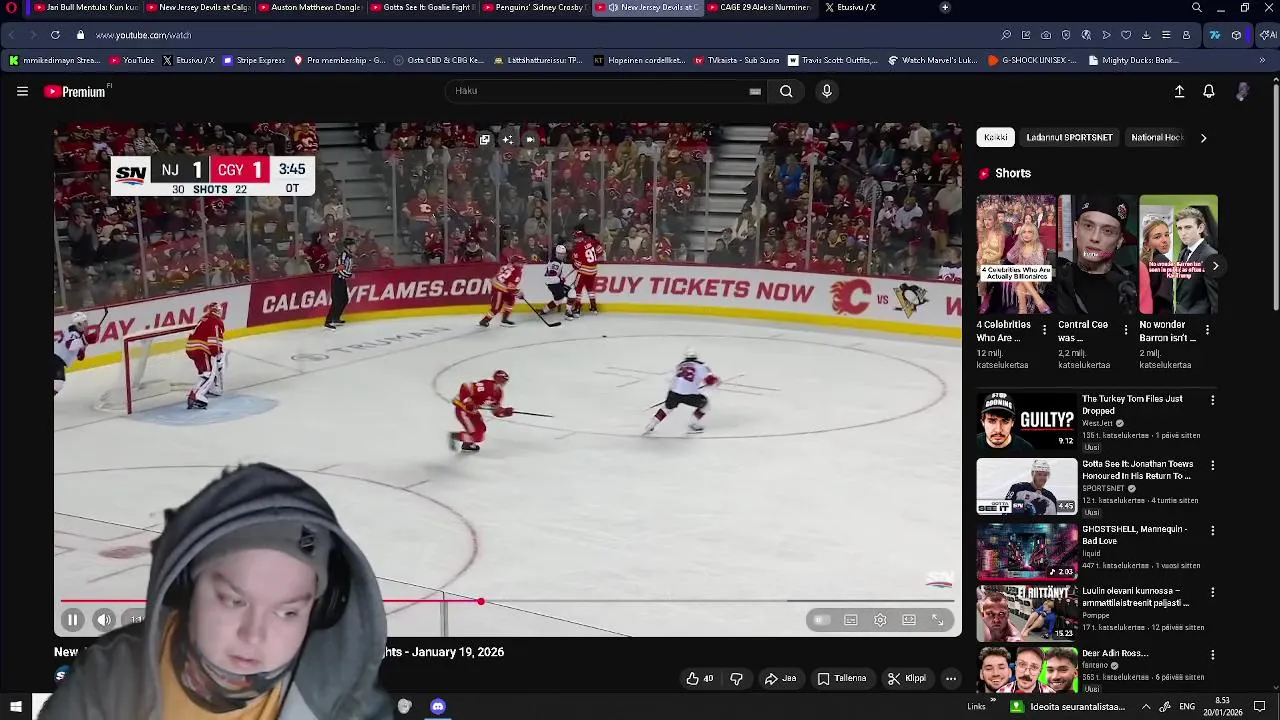Open options for 4 Celebrities Short
The width and height of the screenshot is (1280, 720).
pos(1045,329)
